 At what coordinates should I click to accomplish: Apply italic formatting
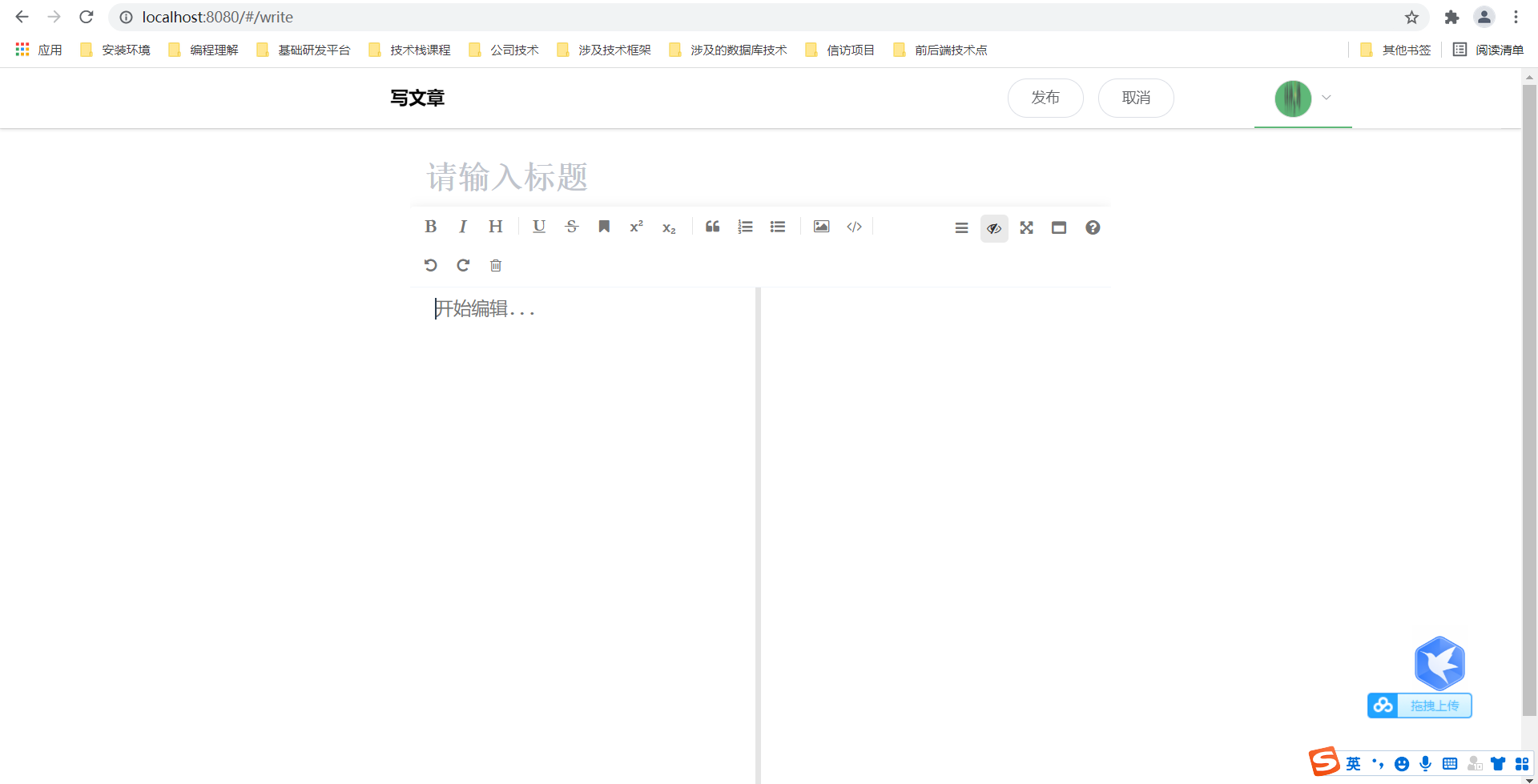(x=462, y=227)
